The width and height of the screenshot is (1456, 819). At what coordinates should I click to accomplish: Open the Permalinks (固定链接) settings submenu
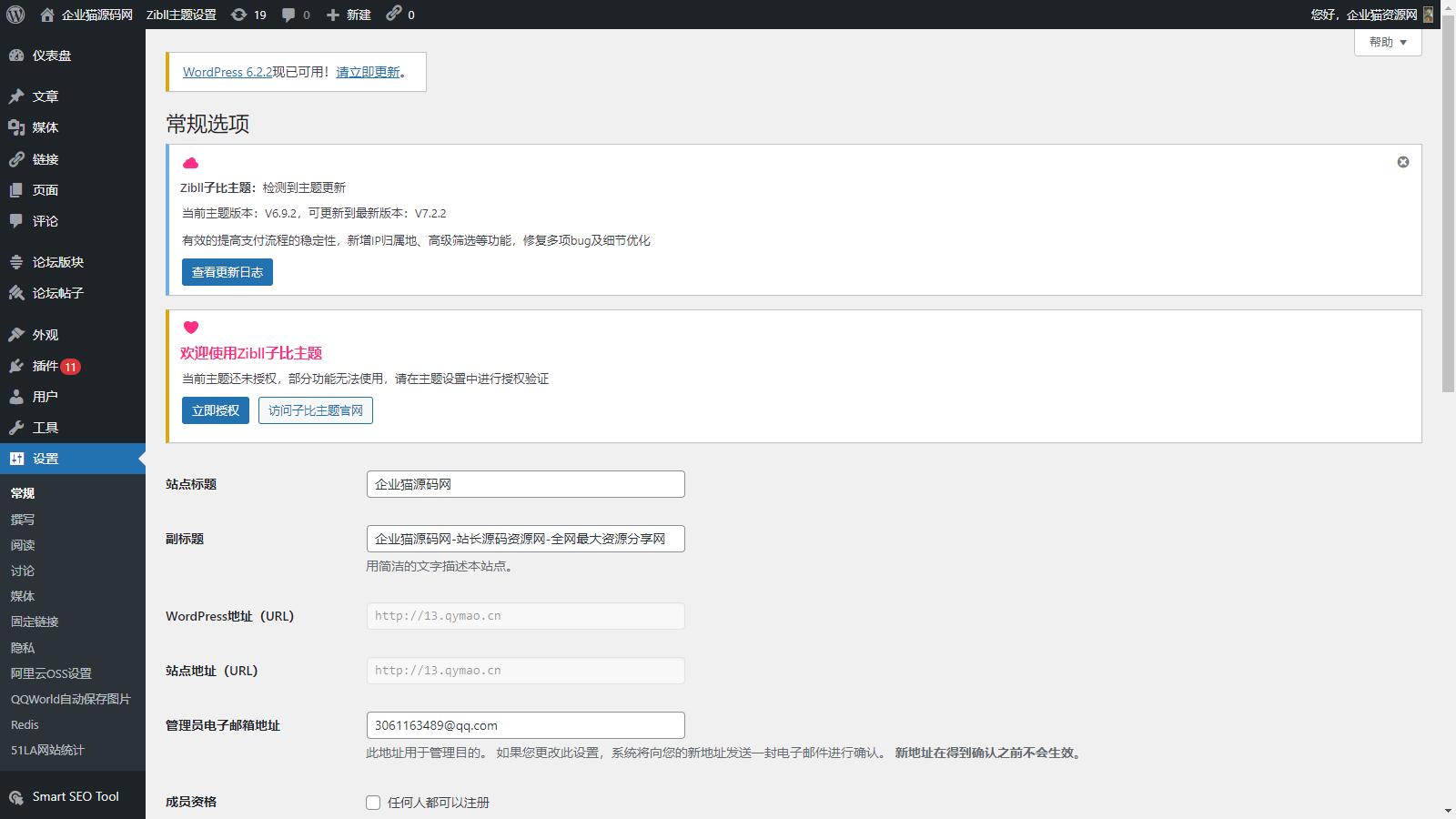[x=35, y=622]
